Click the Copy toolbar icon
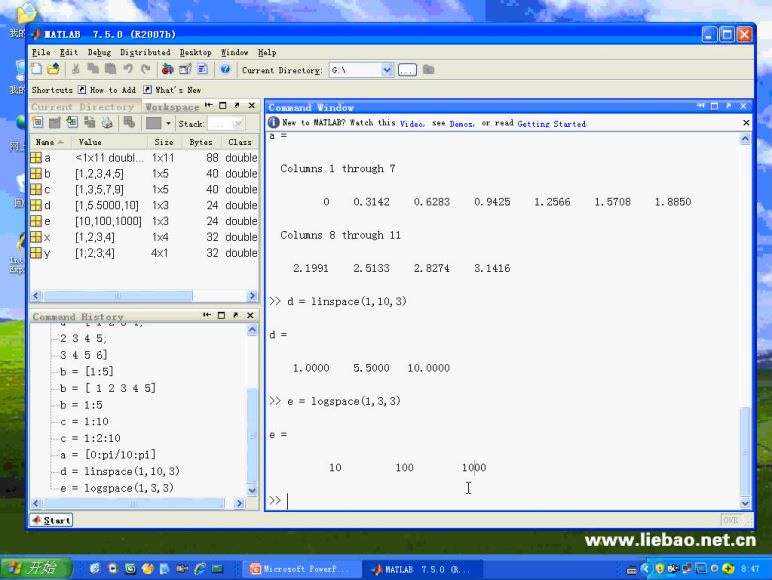 (93, 69)
